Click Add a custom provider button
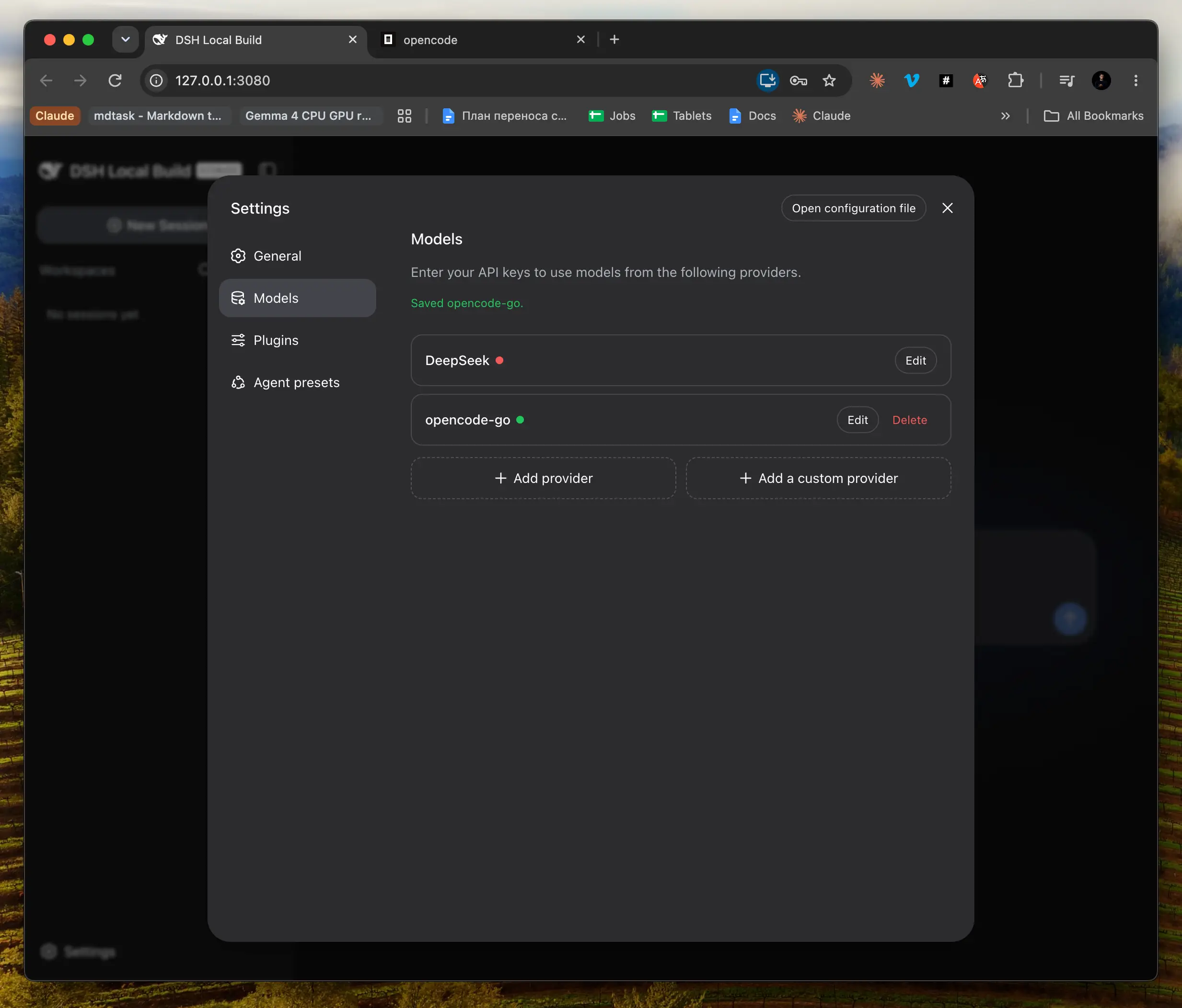The image size is (1182, 1008). click(x=818, y=478)
